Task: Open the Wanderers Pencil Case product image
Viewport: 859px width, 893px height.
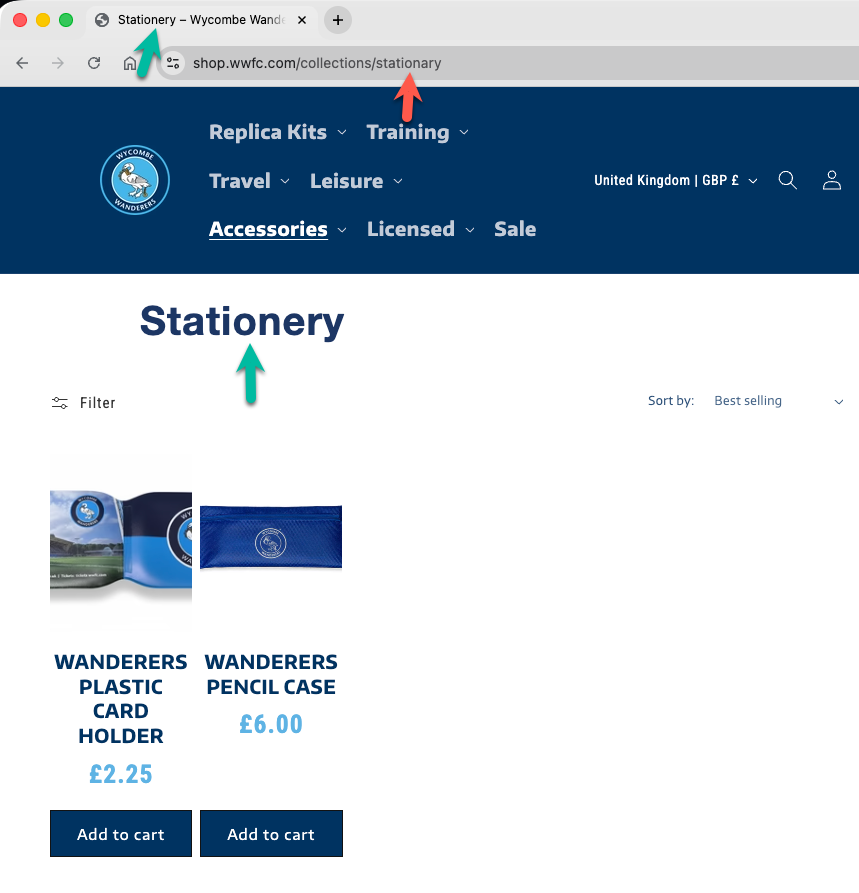Action: coord(271,538)
